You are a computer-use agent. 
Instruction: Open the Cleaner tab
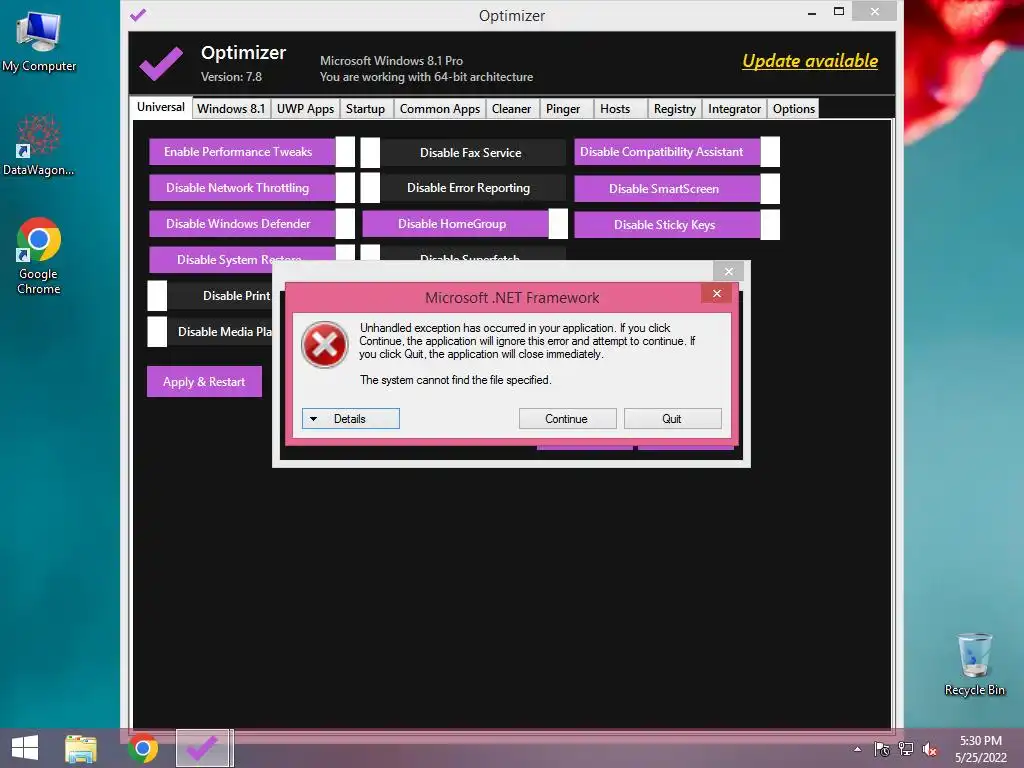(511, 108)
